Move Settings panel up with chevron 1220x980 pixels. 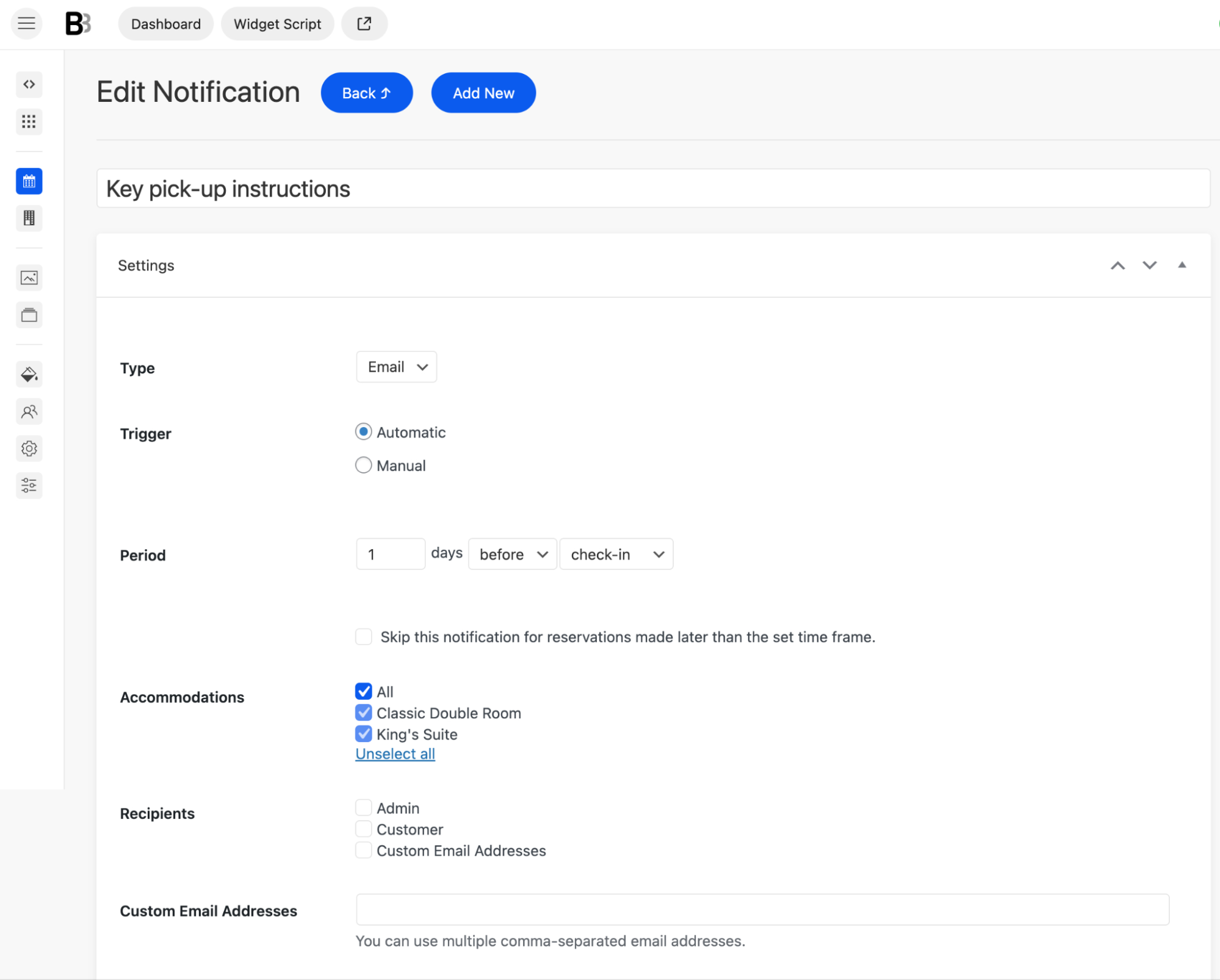(1117, 265)
